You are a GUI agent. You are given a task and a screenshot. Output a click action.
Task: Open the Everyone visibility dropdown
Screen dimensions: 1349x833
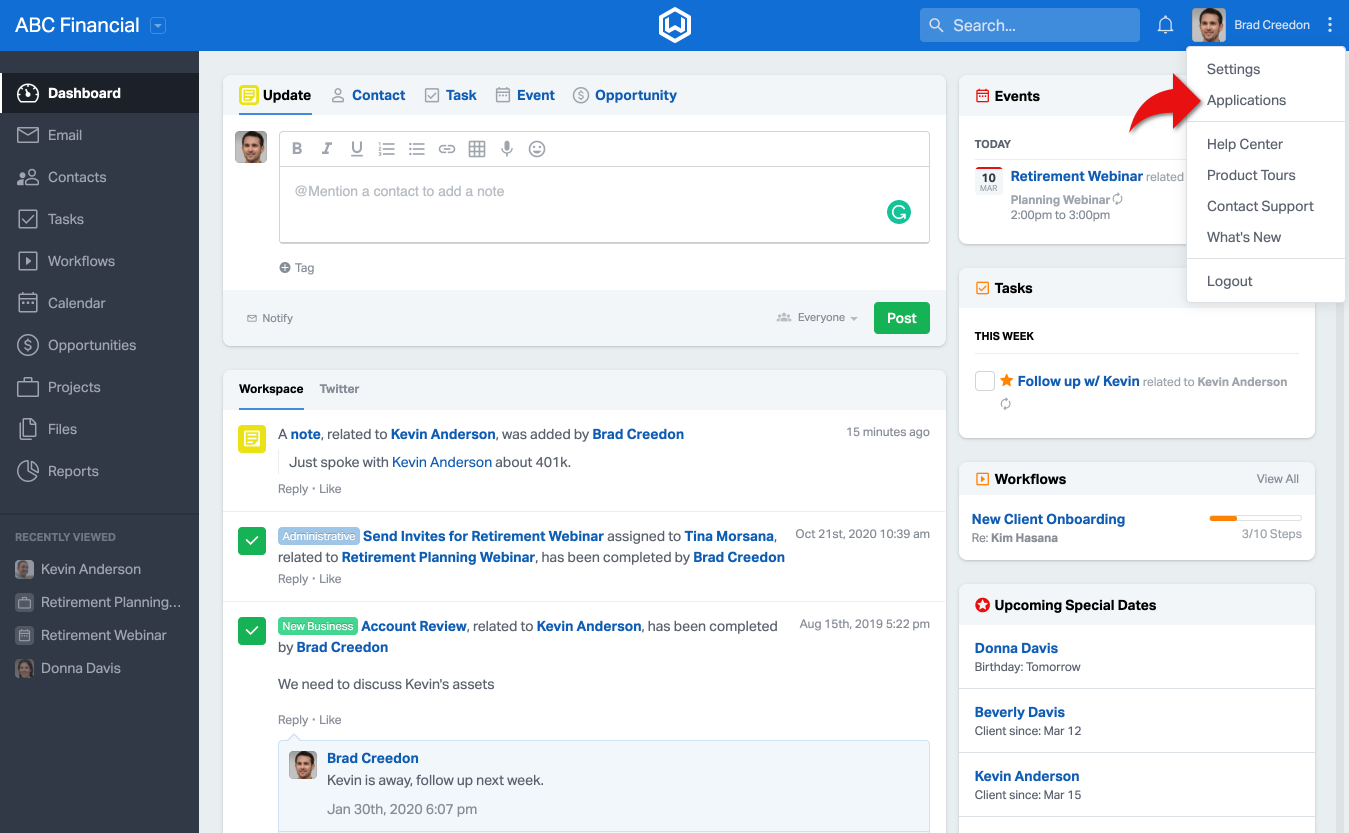click(816, 317)
